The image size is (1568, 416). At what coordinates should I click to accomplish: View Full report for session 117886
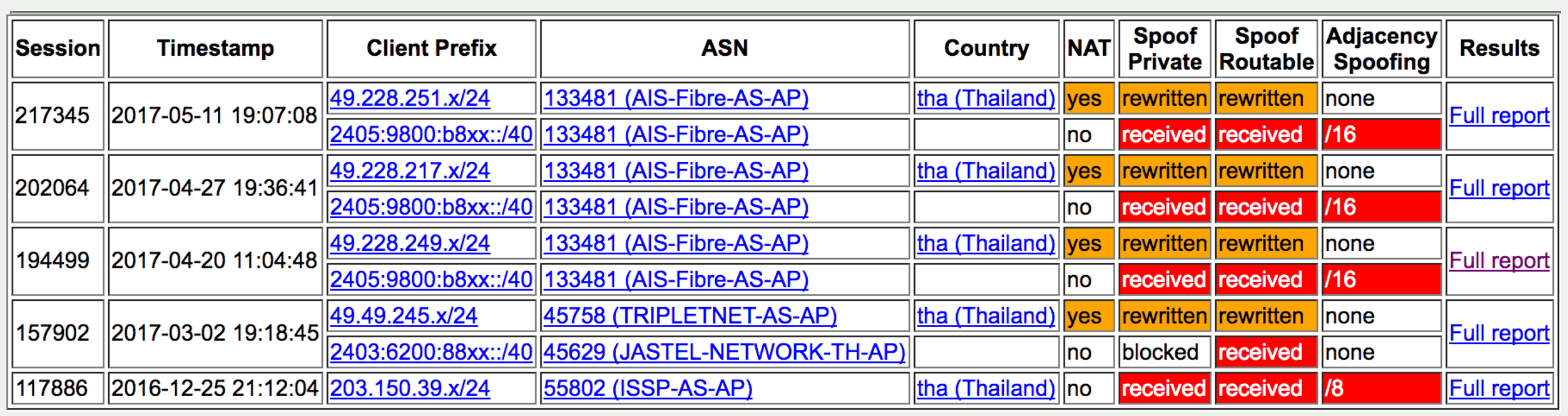(1499, 388)
